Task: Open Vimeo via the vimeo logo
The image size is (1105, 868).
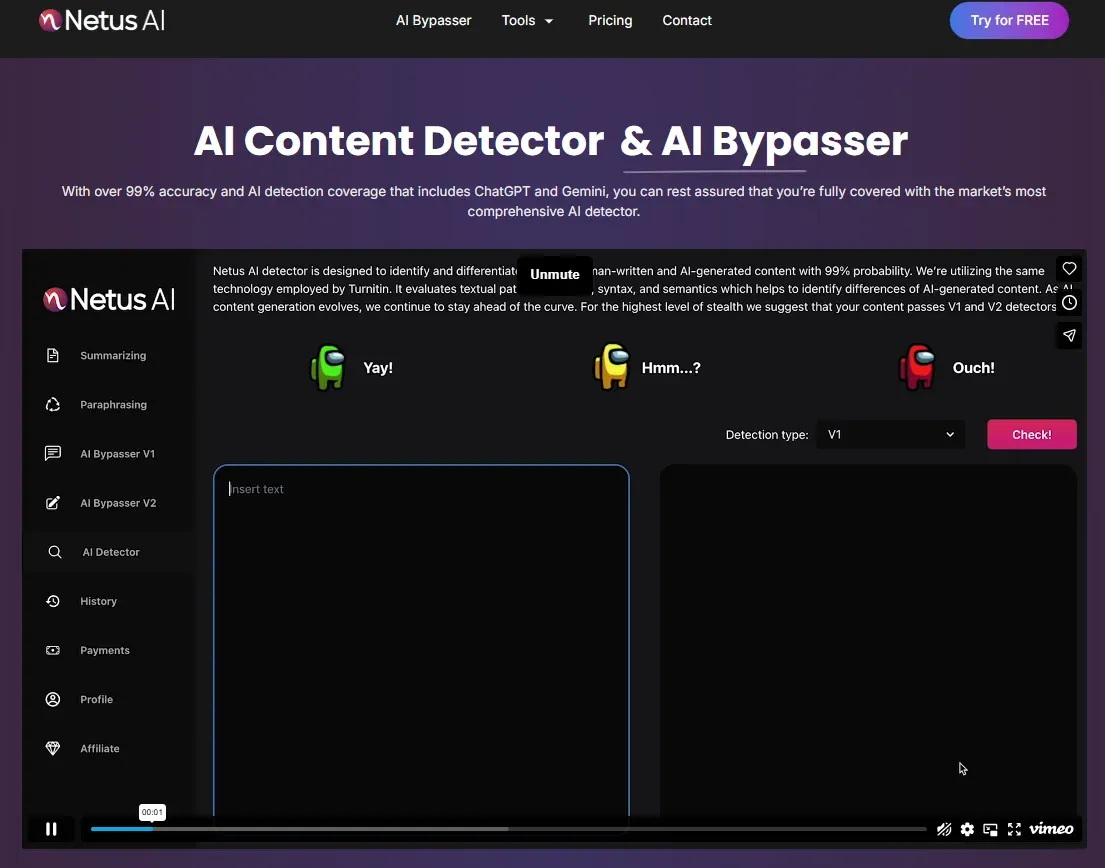Action: [x=1051, y=829]
